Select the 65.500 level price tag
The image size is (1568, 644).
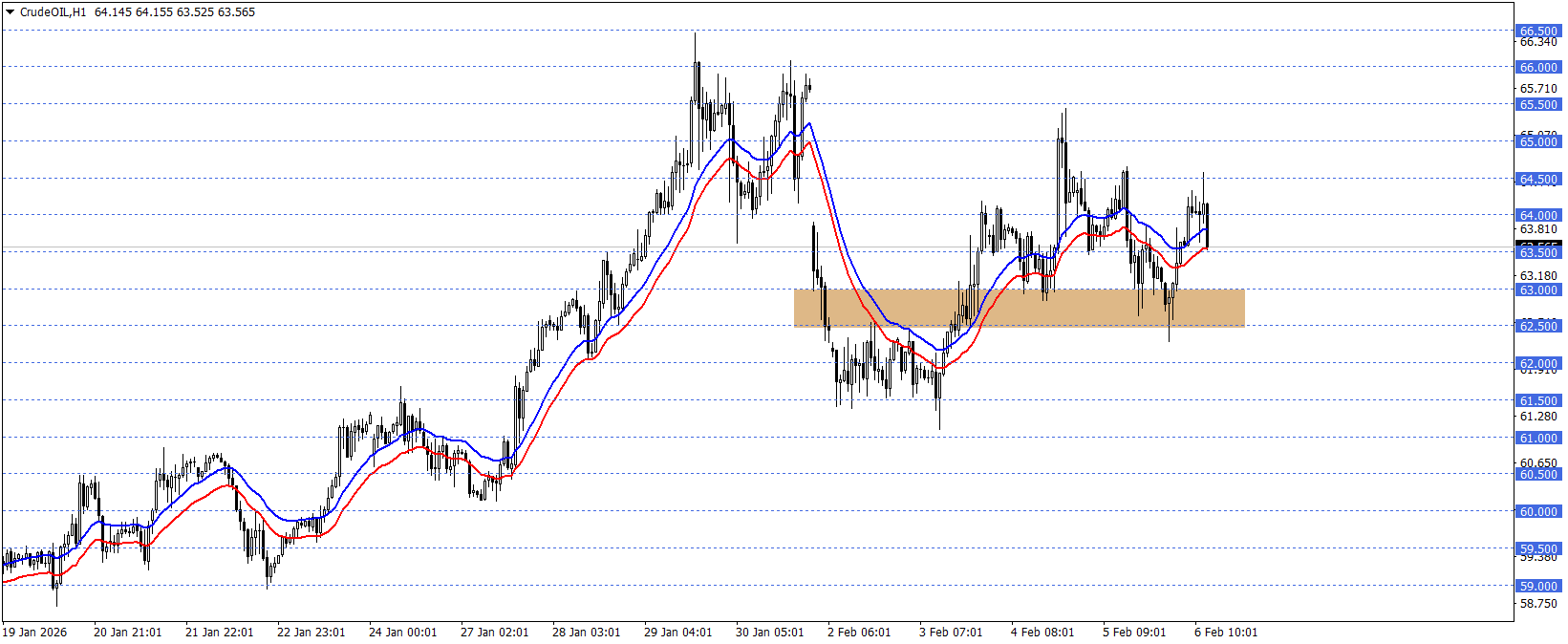point(1538,104)
